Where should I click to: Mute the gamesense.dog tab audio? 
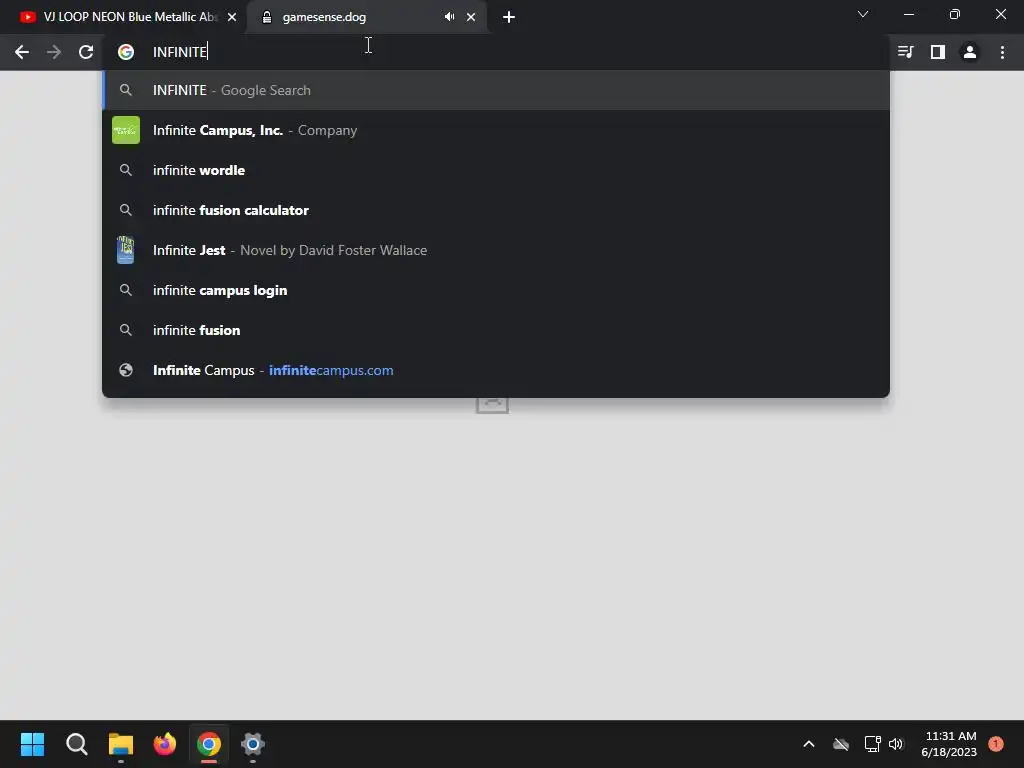pyautogui.click(x=449, y=17)
